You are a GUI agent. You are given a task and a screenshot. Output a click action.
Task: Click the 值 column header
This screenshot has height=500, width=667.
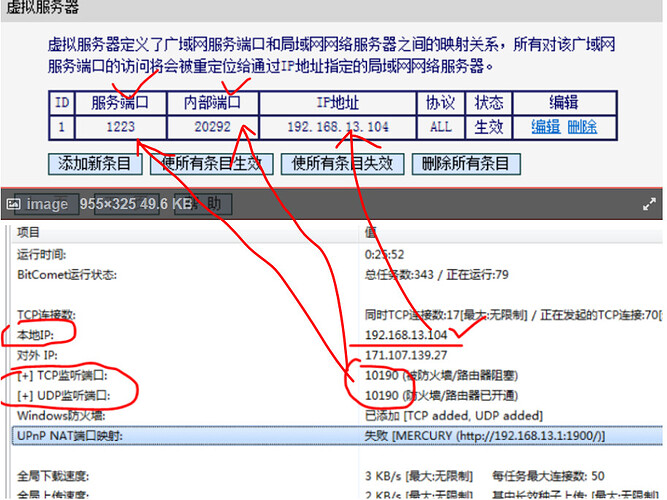click(x=372, y=232)
